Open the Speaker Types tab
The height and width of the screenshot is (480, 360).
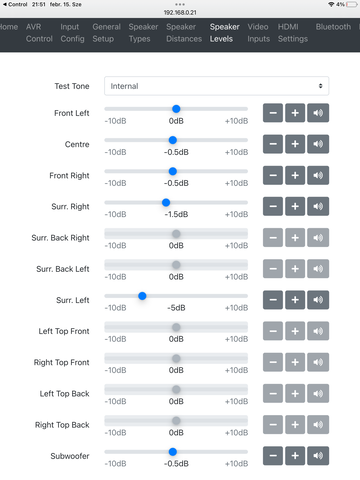coord(143,33)
